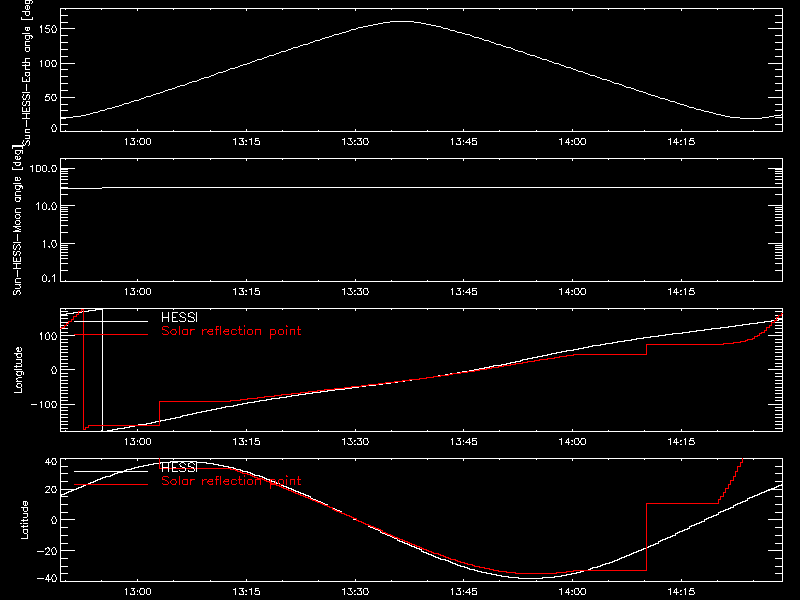Click the 13:45 label under Moon angle plot
Viewport: 800px width, 600px height.
464,291
